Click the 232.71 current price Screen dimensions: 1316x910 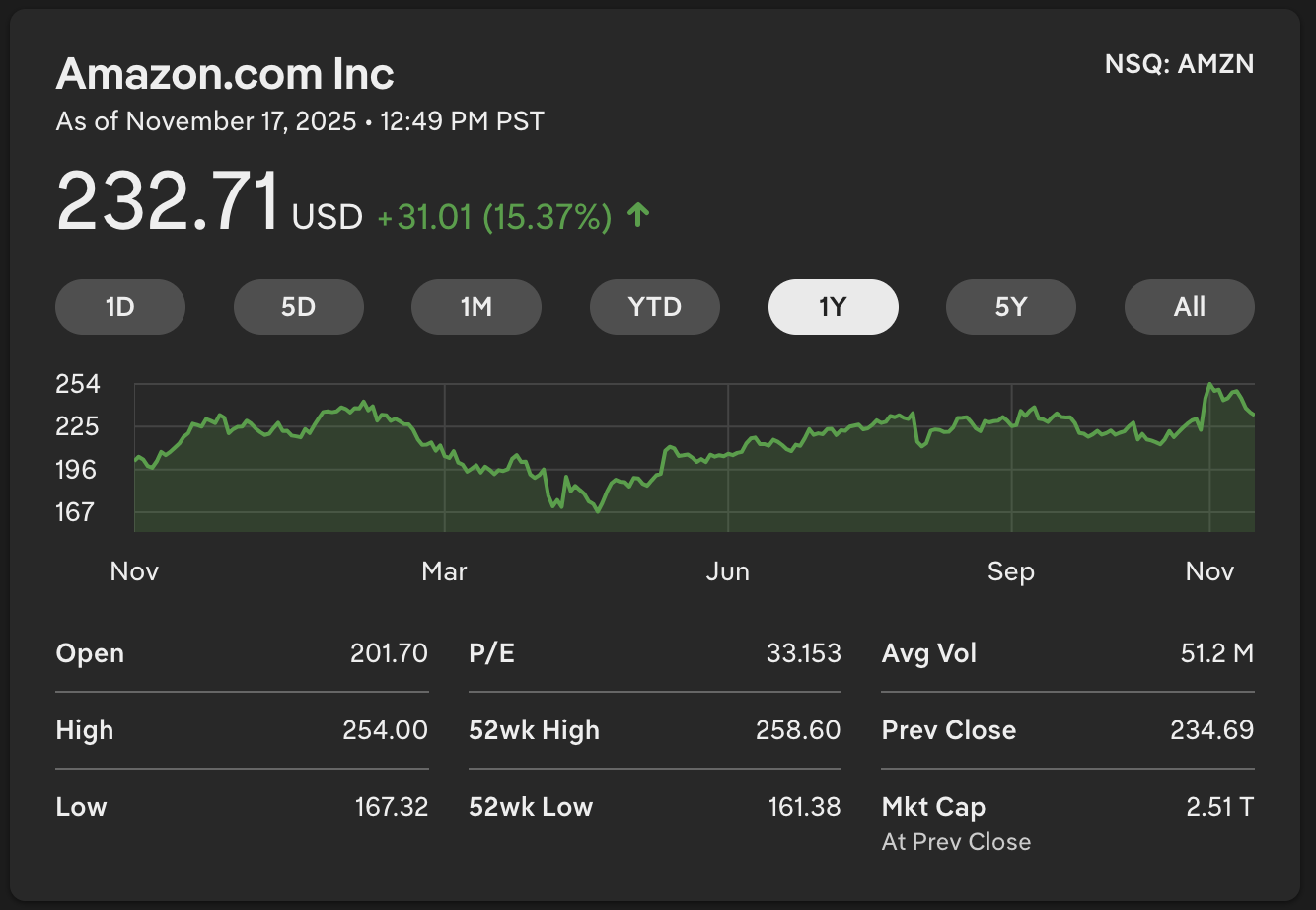point(169,202)
